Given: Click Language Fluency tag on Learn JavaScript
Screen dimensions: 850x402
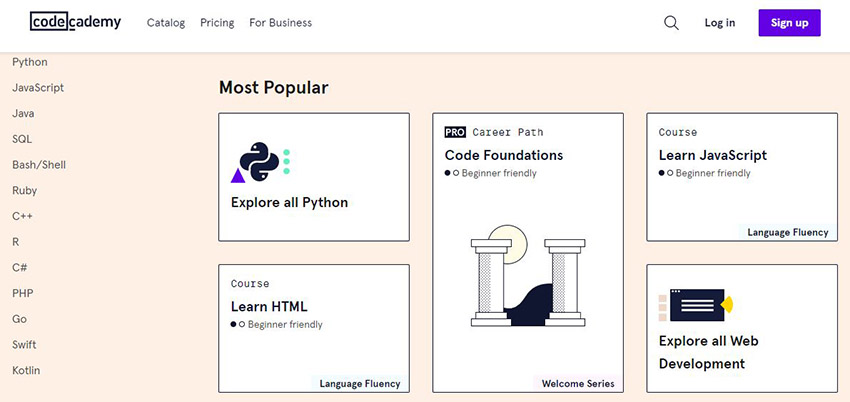Looking at the screenshot, I should (x=788, y=232).
